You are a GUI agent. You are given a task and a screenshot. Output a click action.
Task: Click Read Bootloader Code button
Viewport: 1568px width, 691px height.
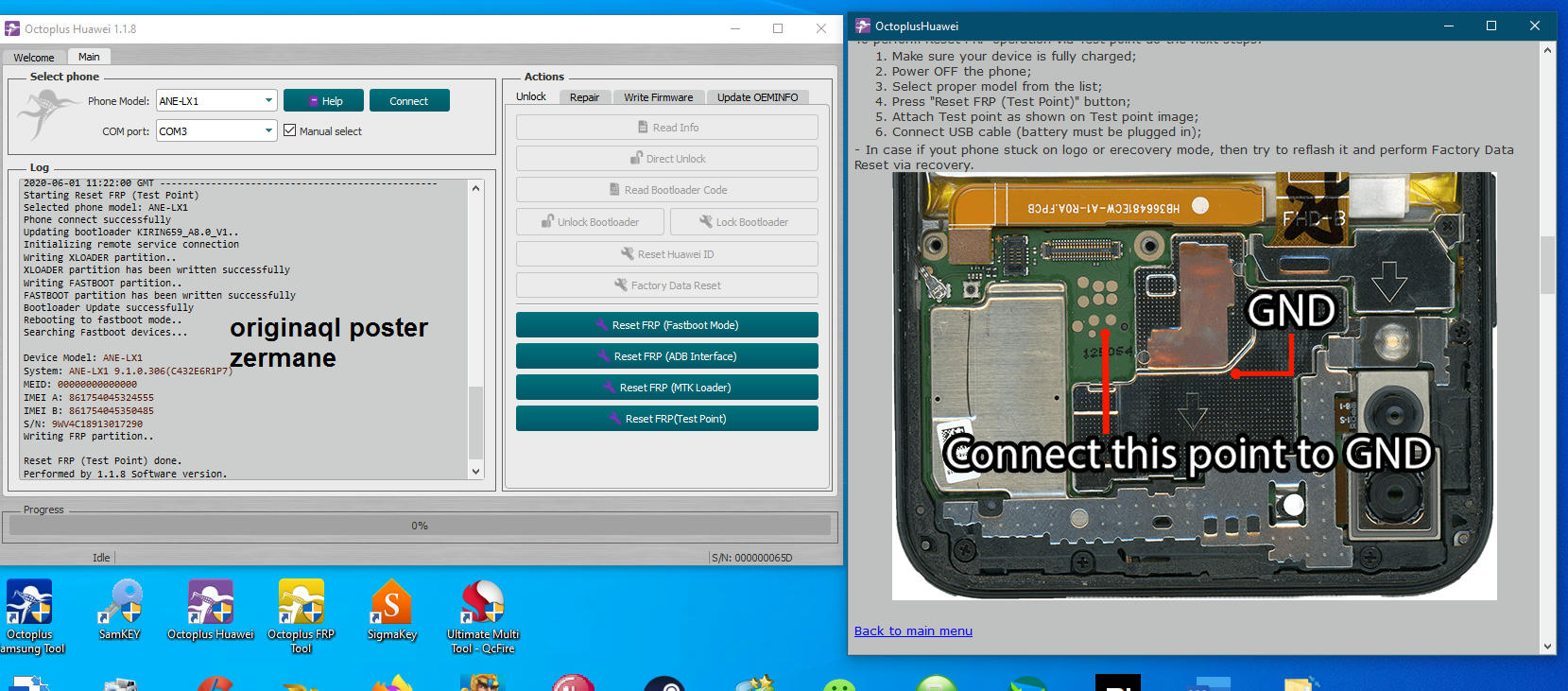pyautogui.click(x=667, y=190)
